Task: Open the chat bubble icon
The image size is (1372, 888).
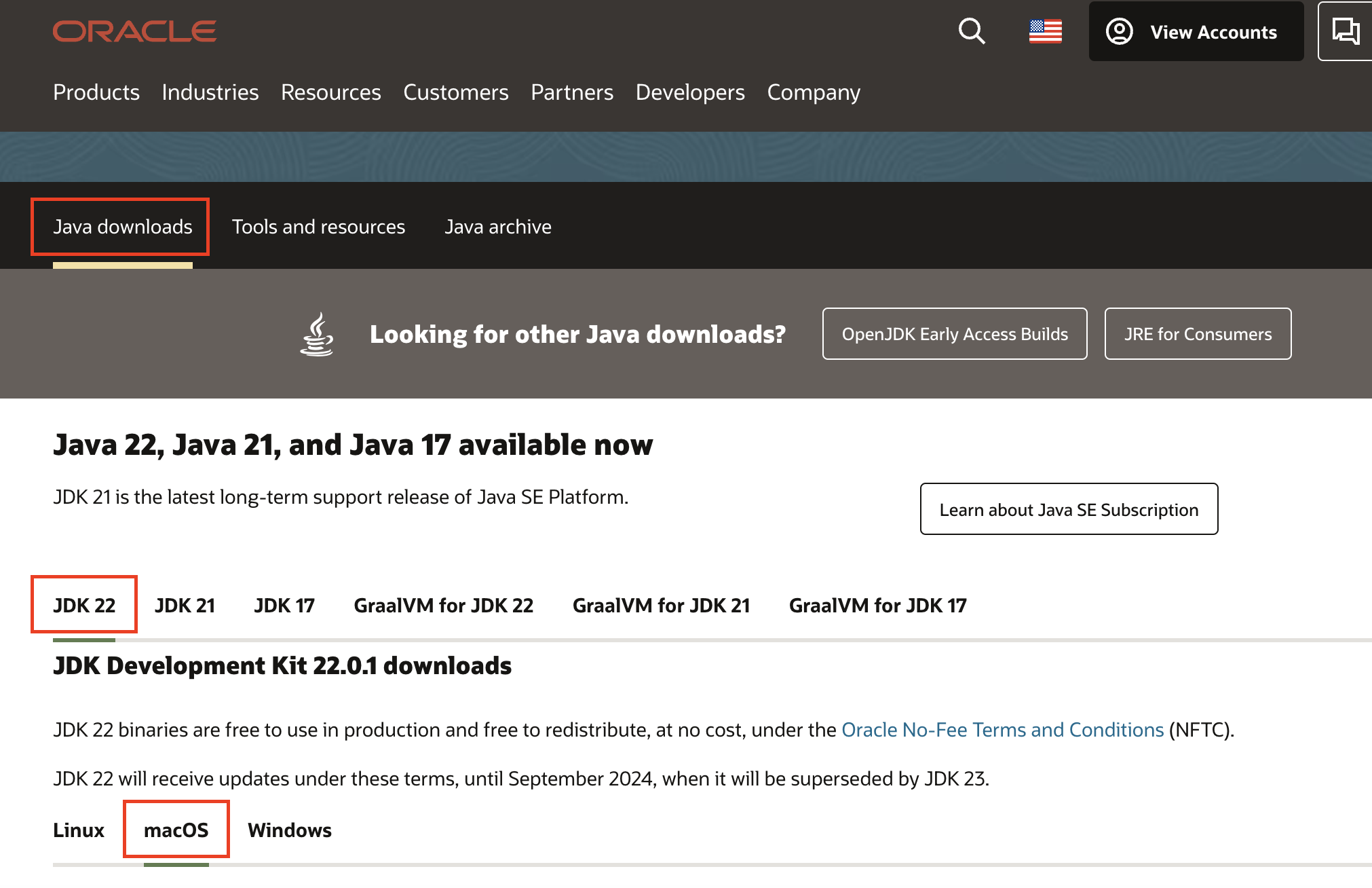Action: point(1345,31)
